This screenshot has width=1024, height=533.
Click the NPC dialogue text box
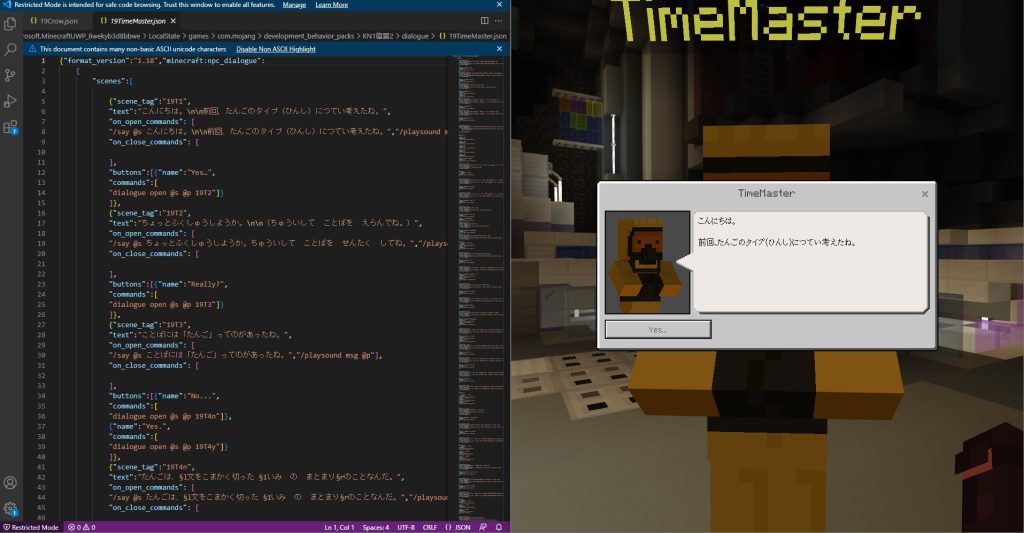click(x=810, y=262)
